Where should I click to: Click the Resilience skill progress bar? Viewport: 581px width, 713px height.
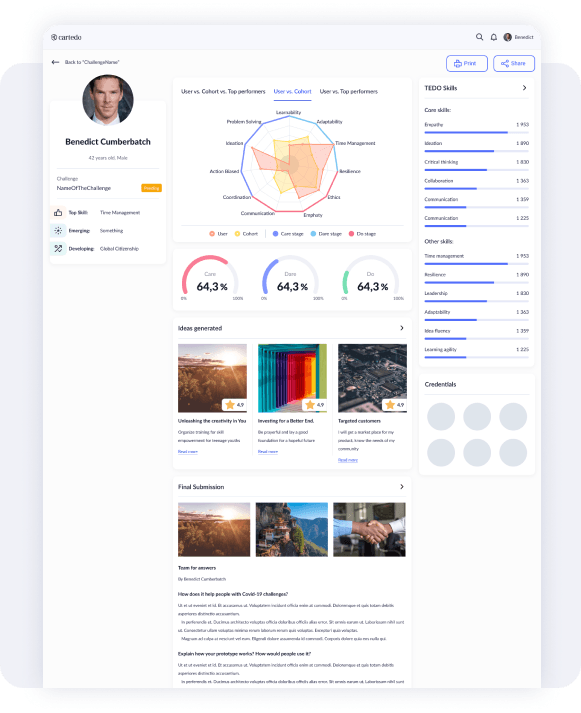coord(476,282)
